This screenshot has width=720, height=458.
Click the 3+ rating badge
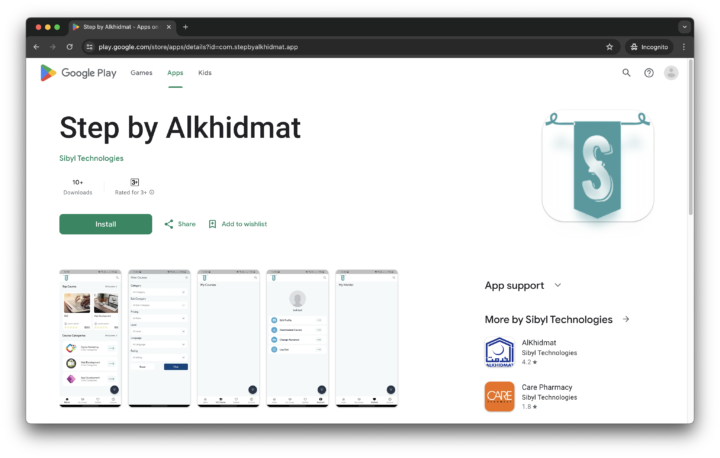(135, 182)
